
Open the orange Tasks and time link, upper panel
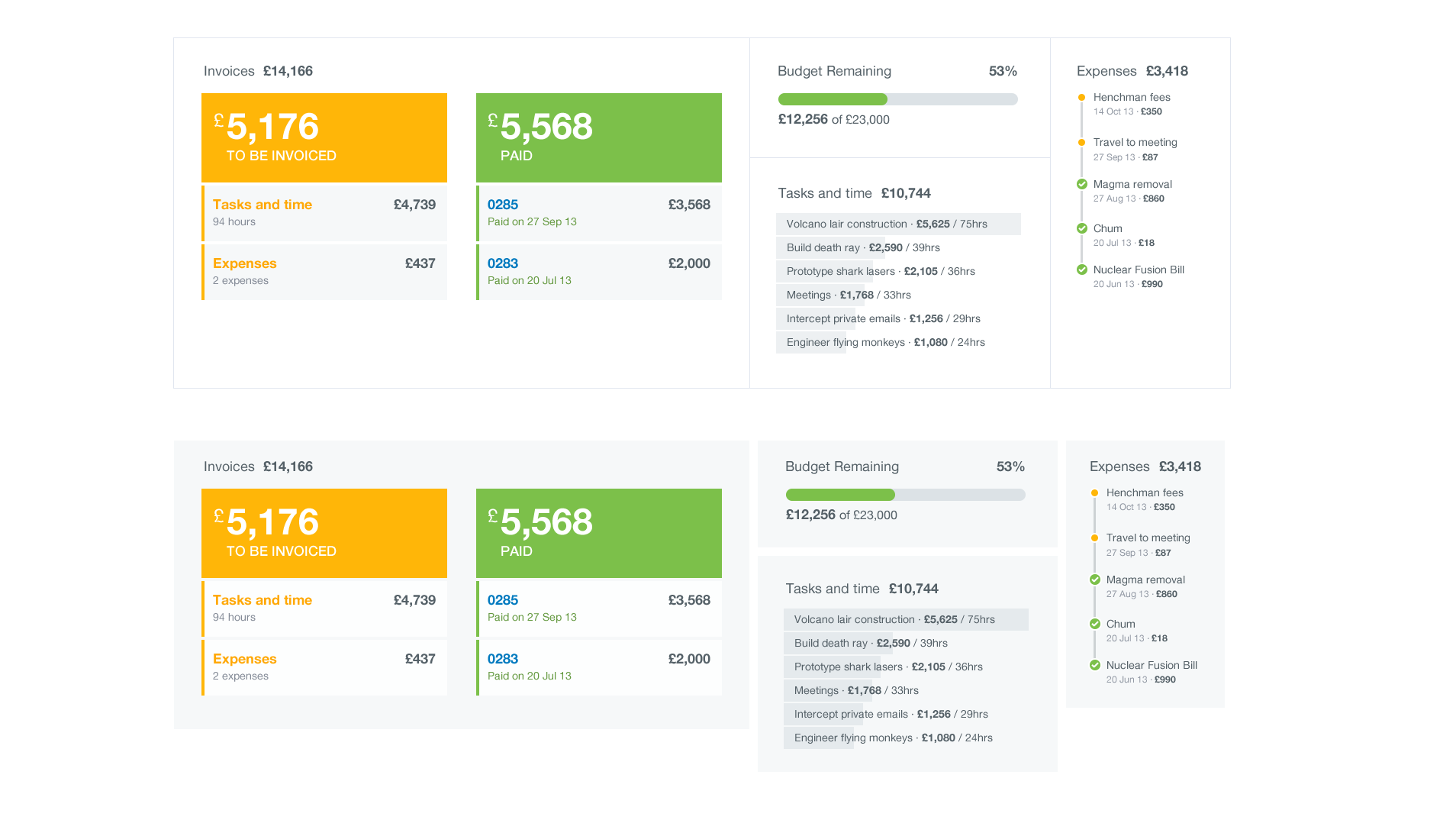click(x=262, y=205)
